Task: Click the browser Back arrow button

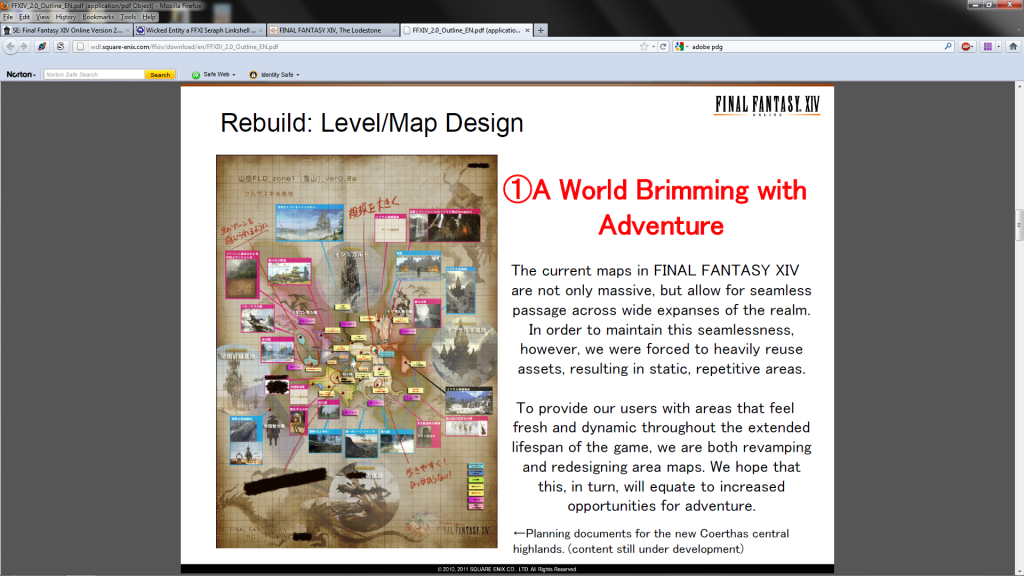Action: (x=11, y=46)
